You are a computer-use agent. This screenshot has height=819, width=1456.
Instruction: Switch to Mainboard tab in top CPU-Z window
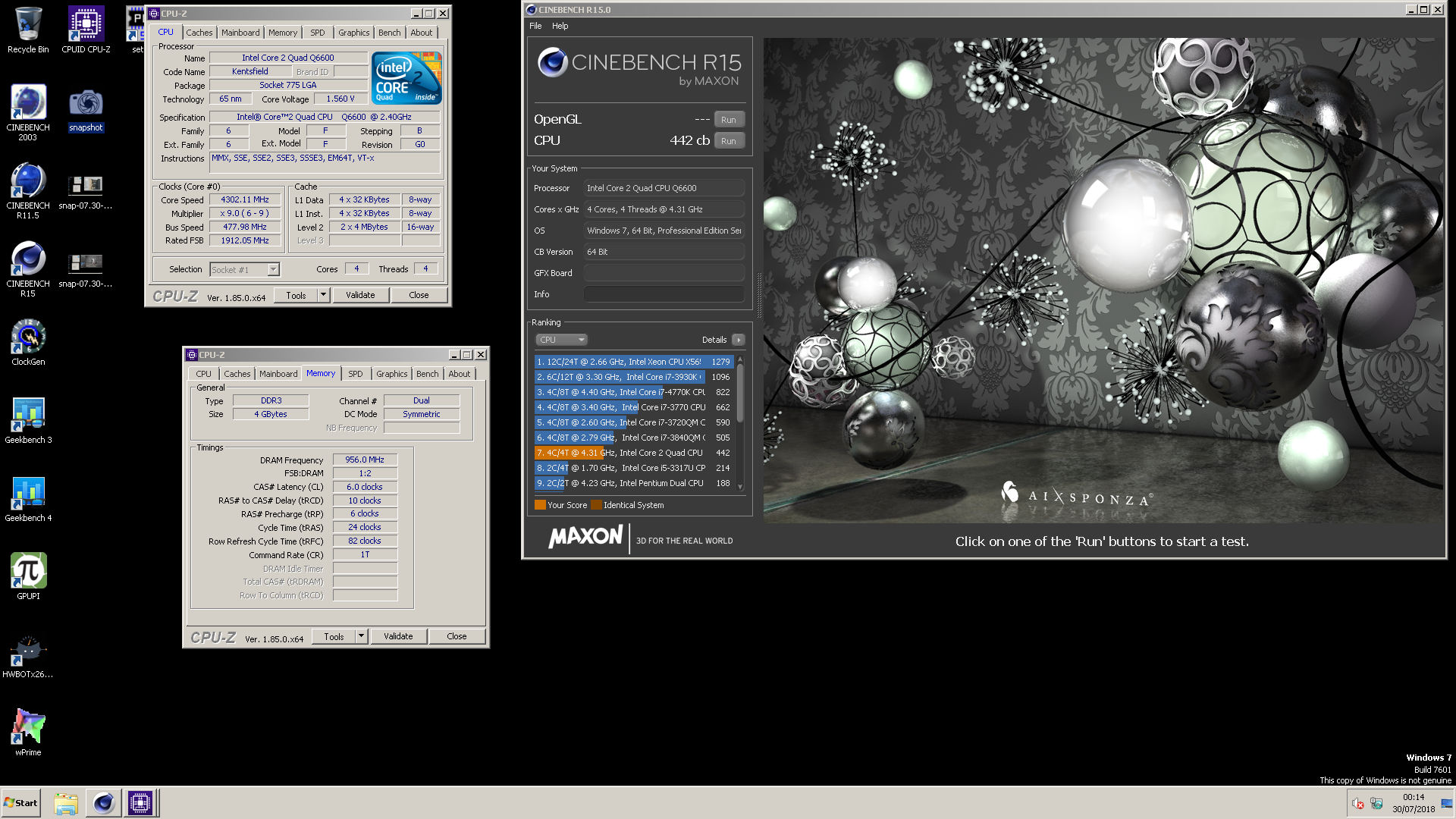click(240, 33)
